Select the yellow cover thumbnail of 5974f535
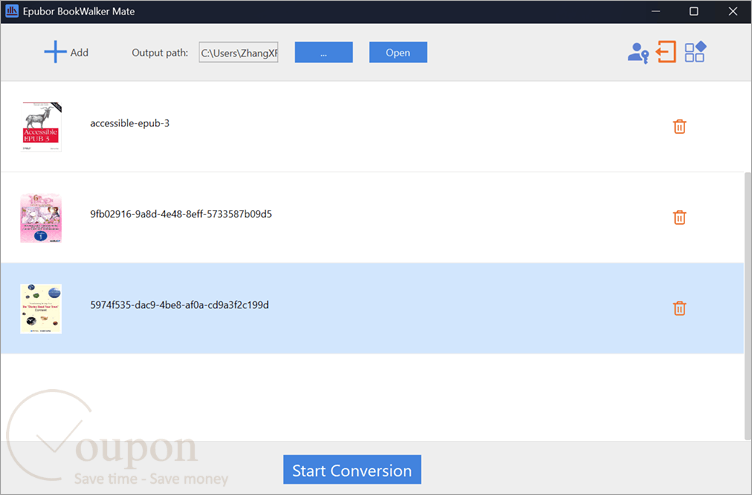Image resolution: width=752 pixels, height=495 pixels. [x=41, y=308]
